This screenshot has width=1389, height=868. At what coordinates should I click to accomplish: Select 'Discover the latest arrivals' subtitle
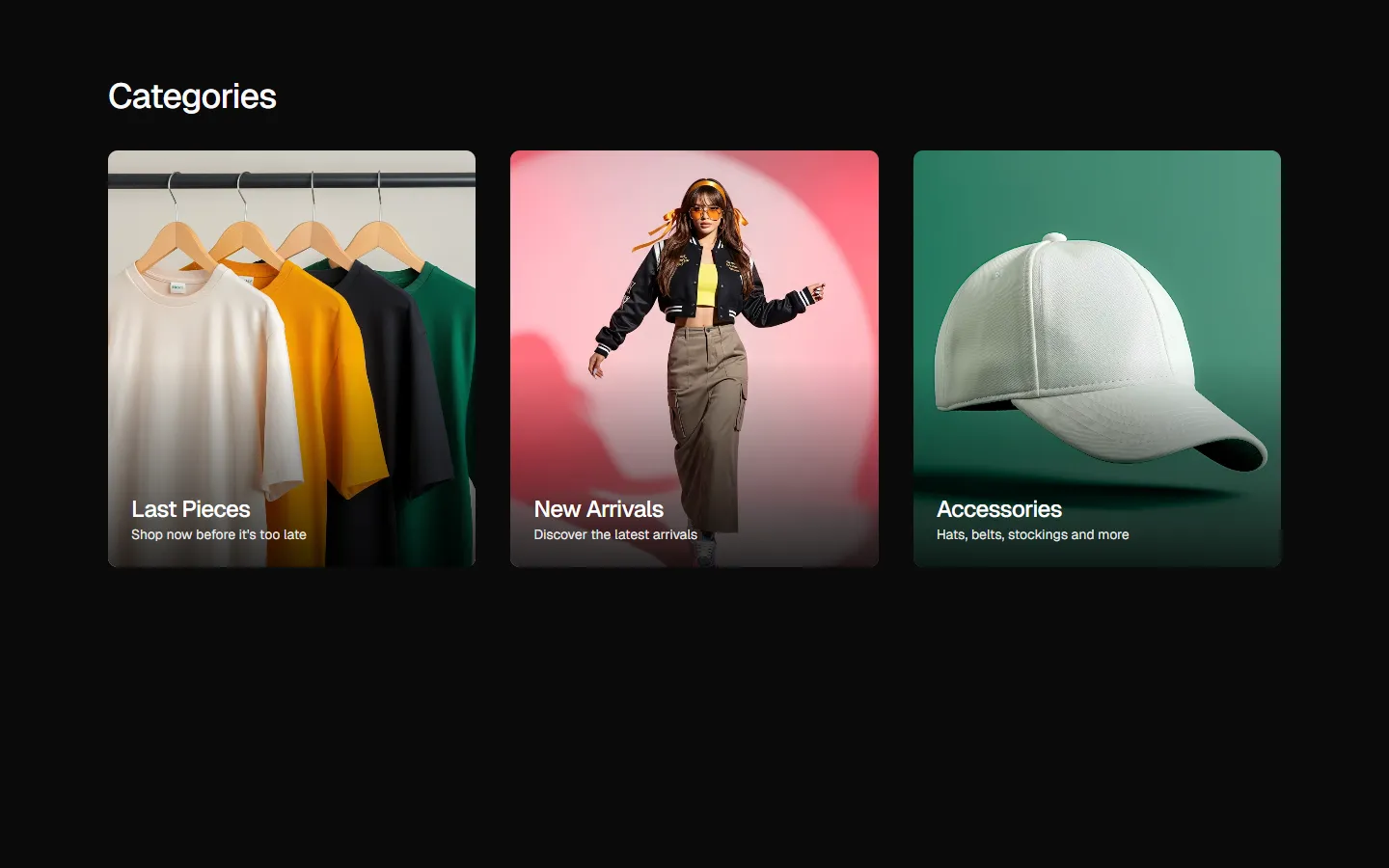pyautogui.click(x=614, y=534)
